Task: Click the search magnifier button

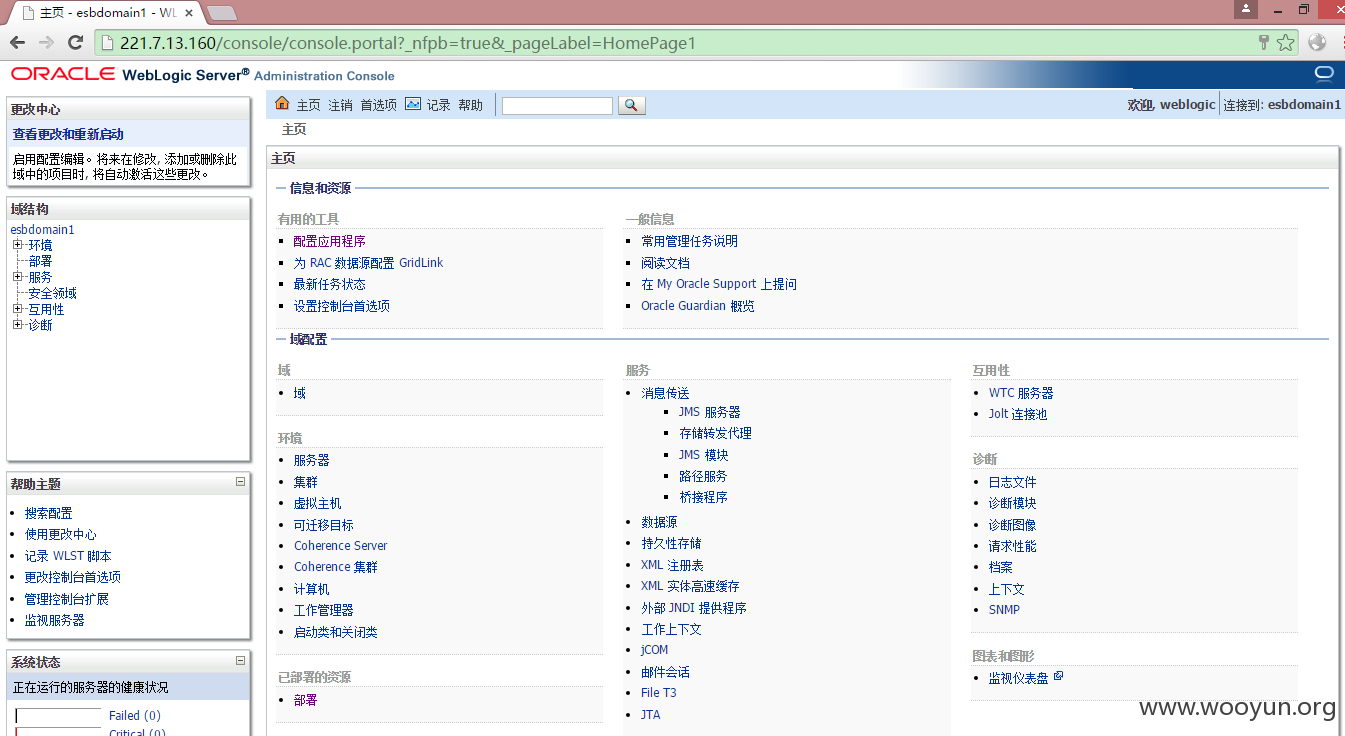Action: tap(632, 105)
